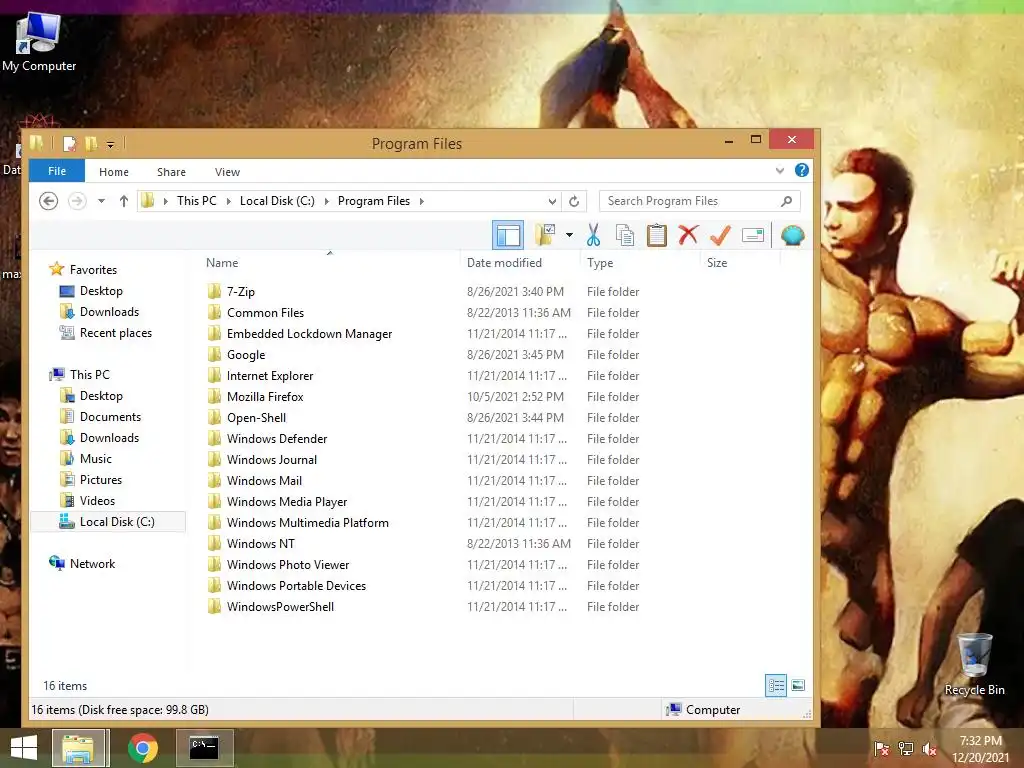Open the File menu tab
The image size is (1024, 768).
tap(57, 171)
